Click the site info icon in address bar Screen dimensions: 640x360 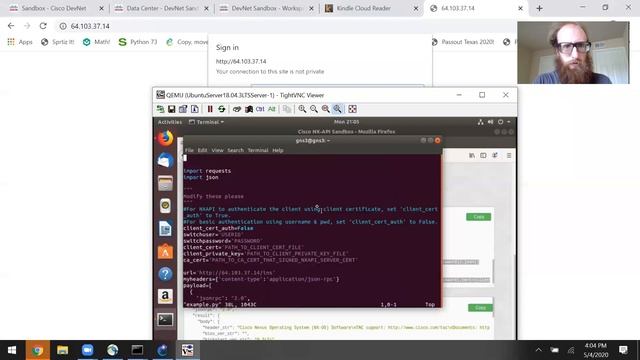(63, 26)
